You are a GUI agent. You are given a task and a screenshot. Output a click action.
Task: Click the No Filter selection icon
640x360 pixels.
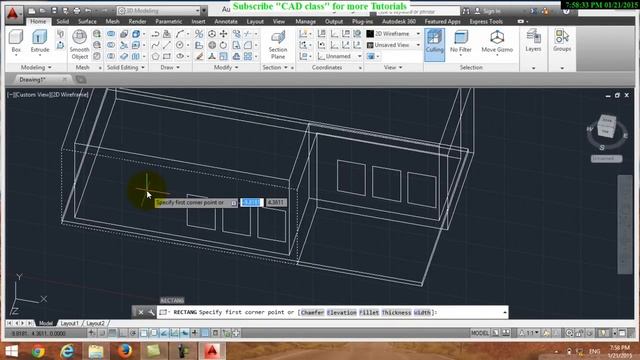[461, 41]
